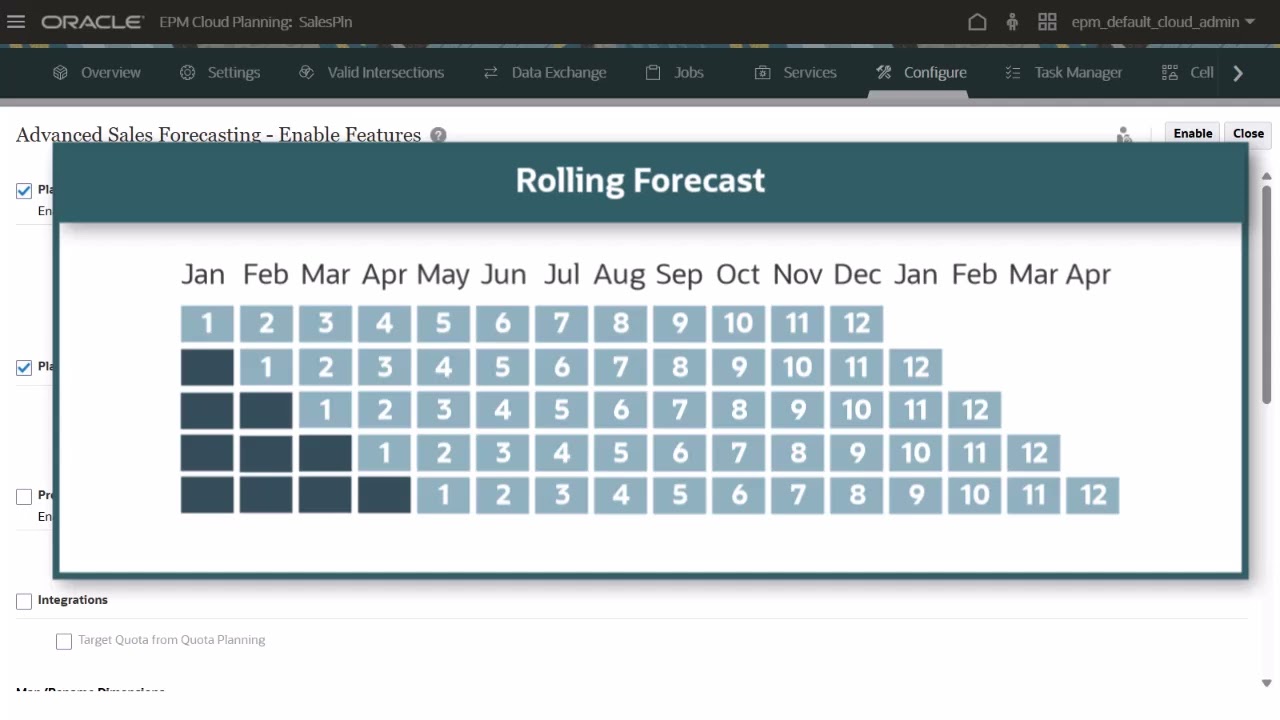Click the scrollbar up arrow

[x=1266, y=176]
